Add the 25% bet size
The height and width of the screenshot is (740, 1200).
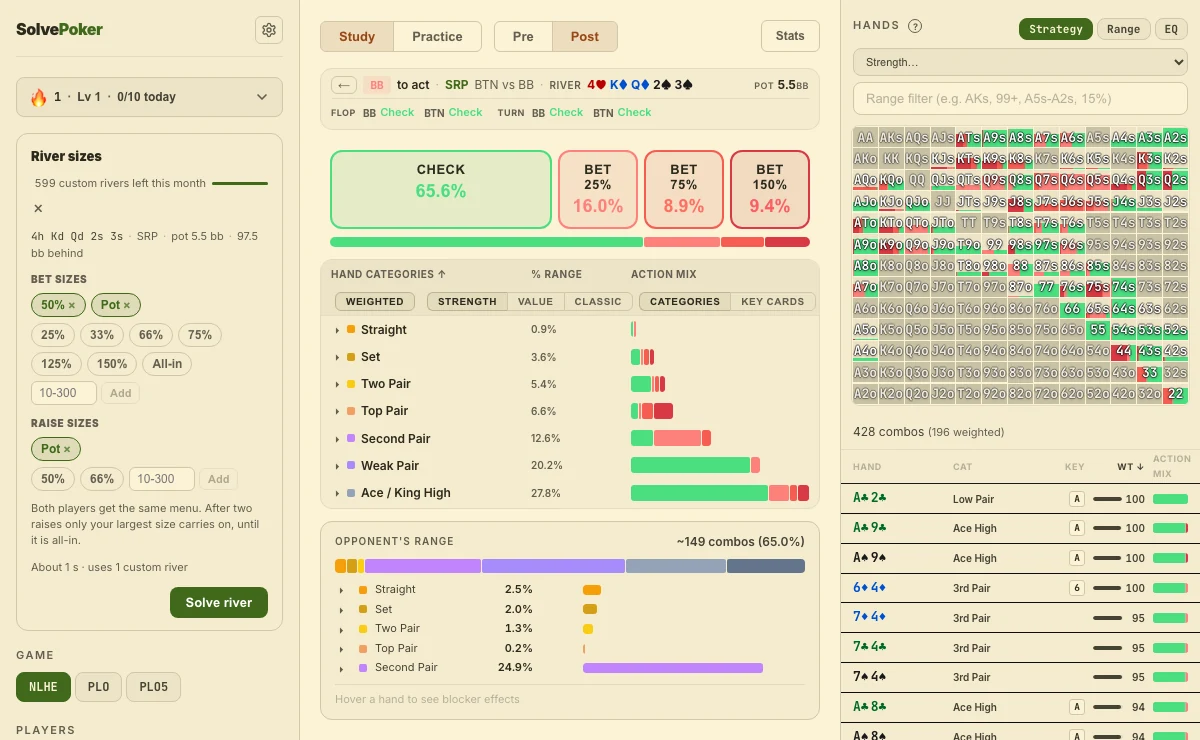pos(53,335)
